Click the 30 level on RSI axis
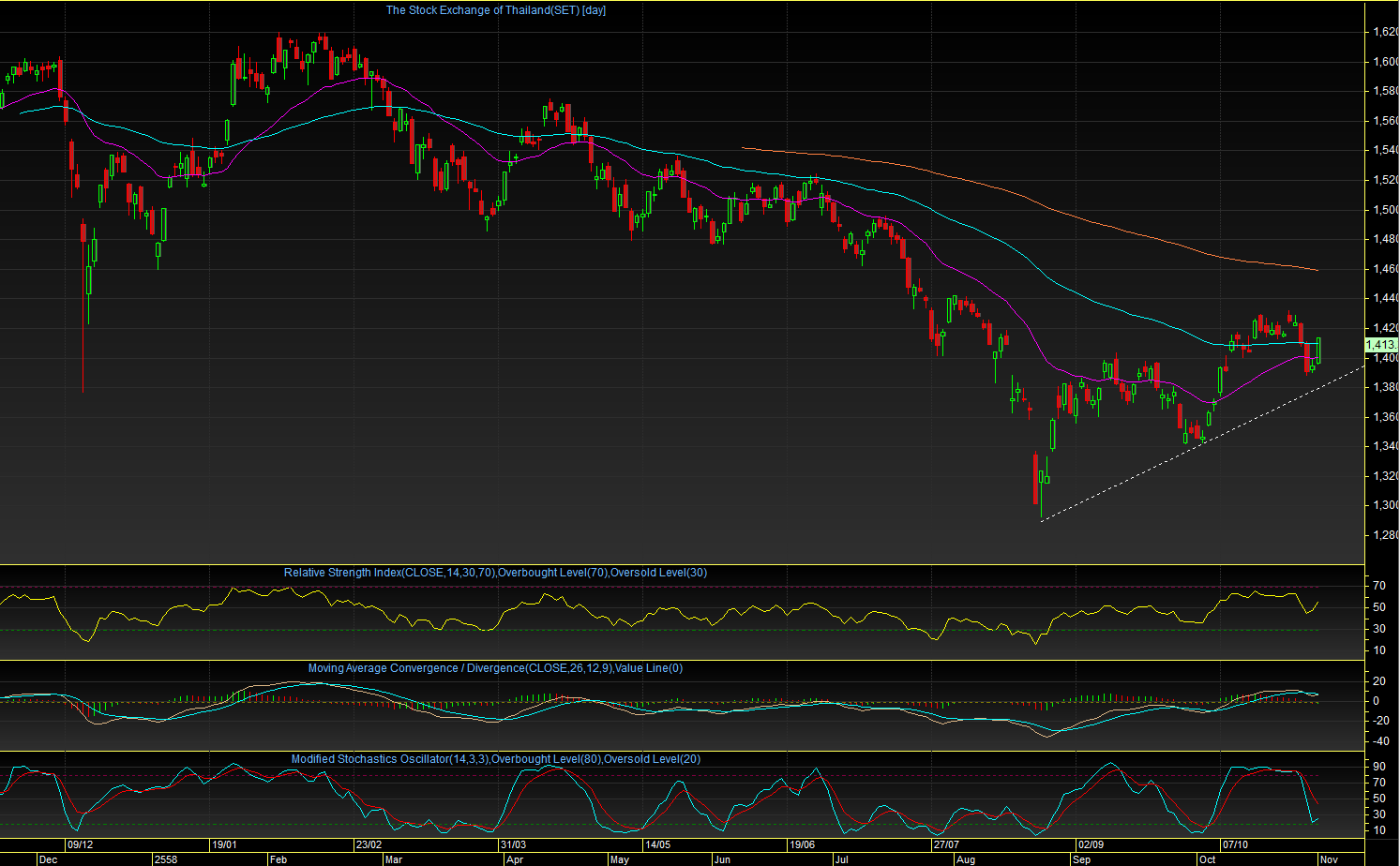 pos(1379,629)
